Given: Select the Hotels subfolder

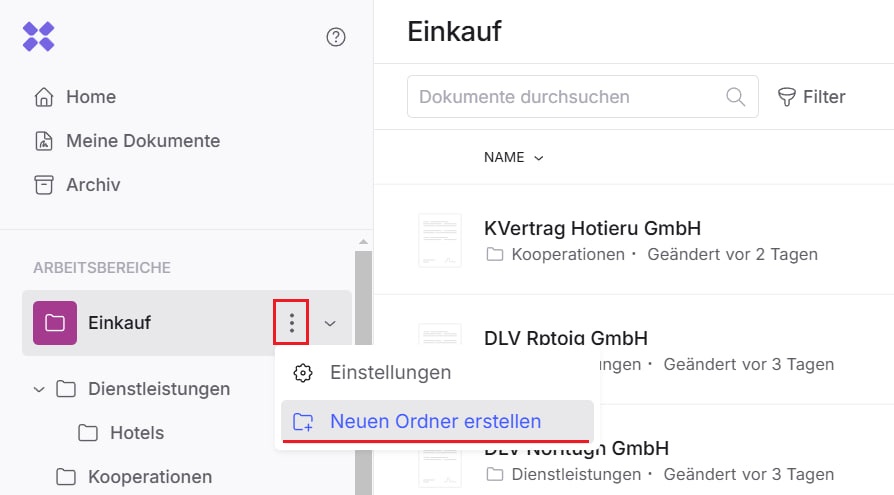Looking at the screenshot, I should tap(136, 433).
